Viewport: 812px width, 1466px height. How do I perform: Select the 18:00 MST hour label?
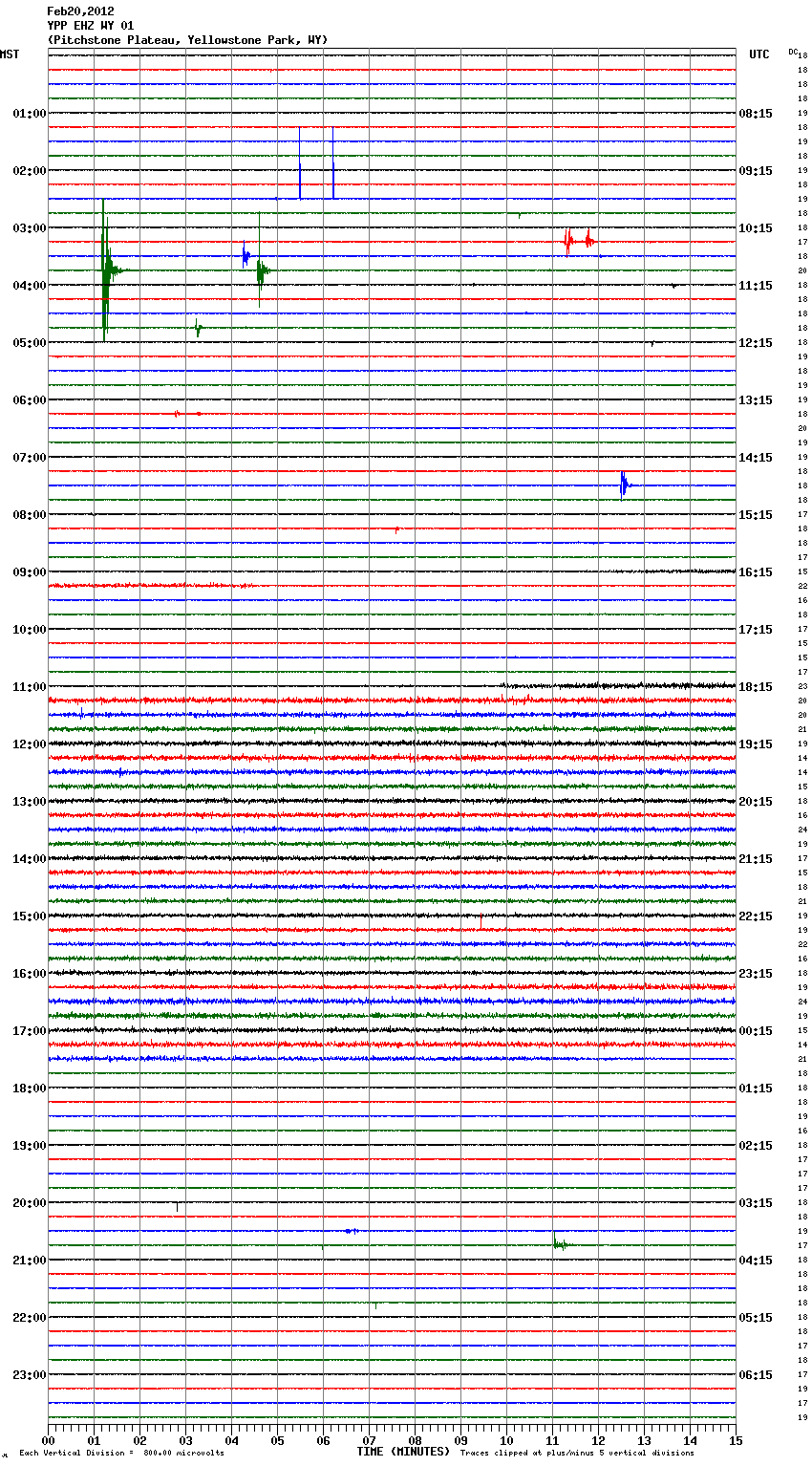(x=30, y=1089)
